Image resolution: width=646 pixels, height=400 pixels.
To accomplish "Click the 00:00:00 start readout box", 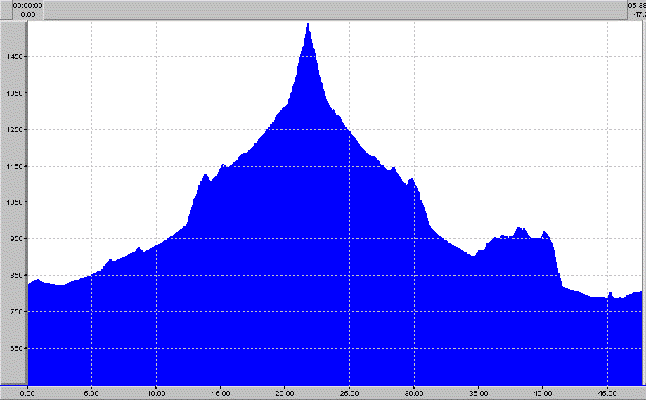I will 12,9.
